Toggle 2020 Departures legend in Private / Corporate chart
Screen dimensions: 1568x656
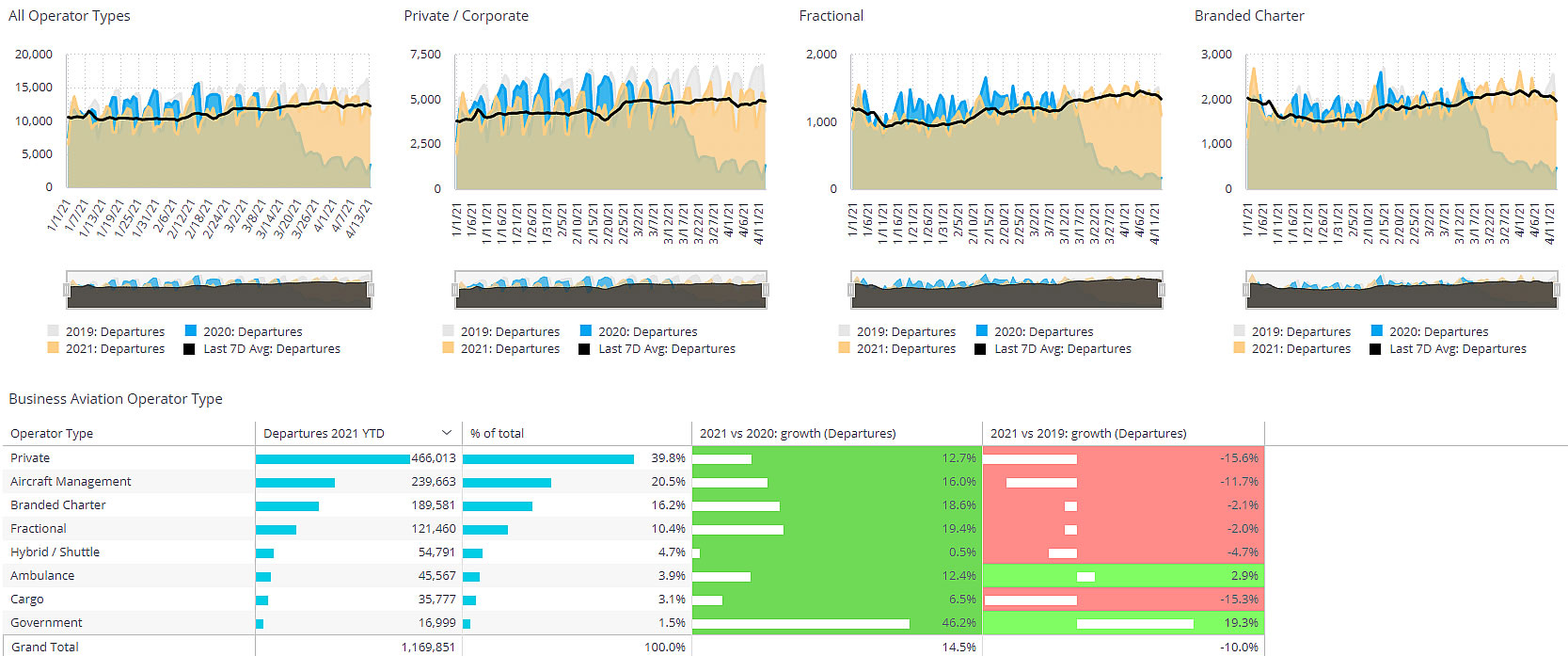tap(639, 331)
